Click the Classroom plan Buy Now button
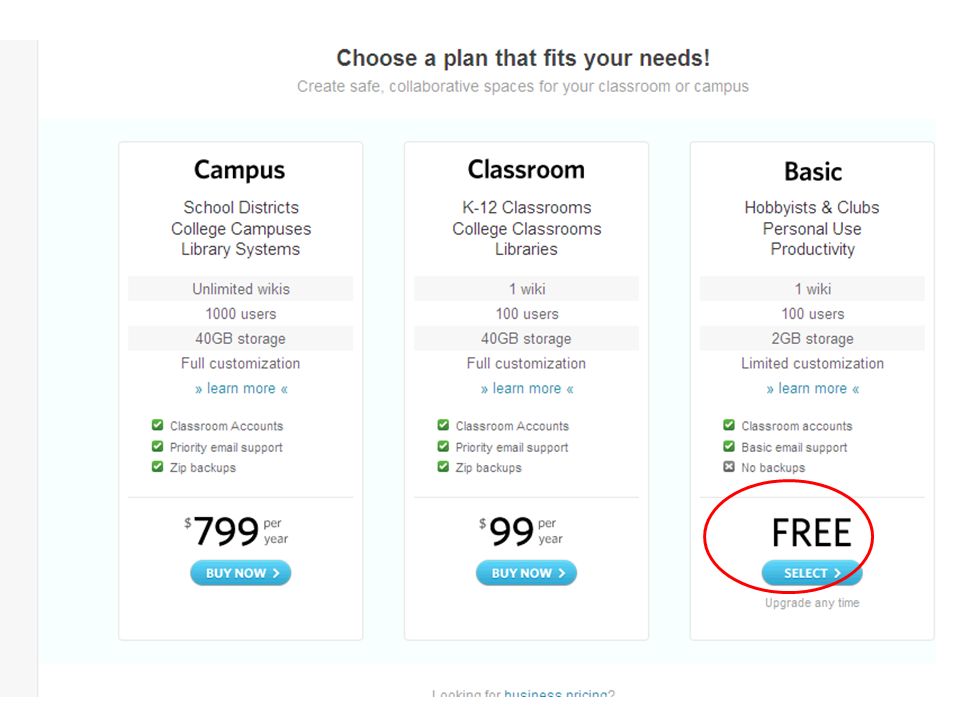Screen dimensions: 960x720 527,573
